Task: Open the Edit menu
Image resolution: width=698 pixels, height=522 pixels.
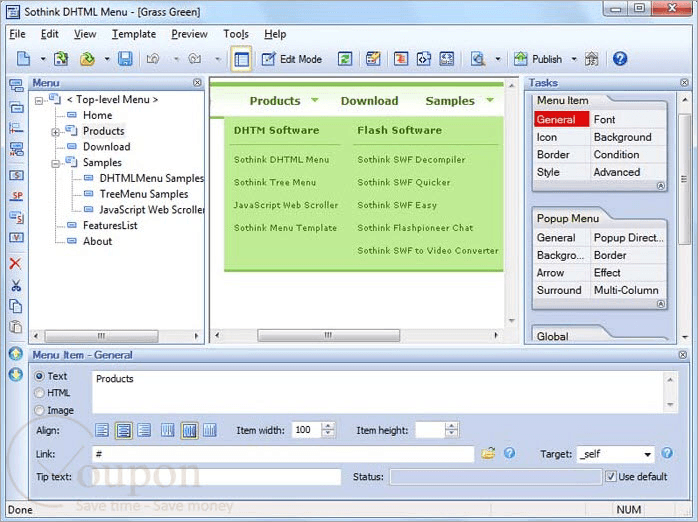Action: tap(49, 34)
